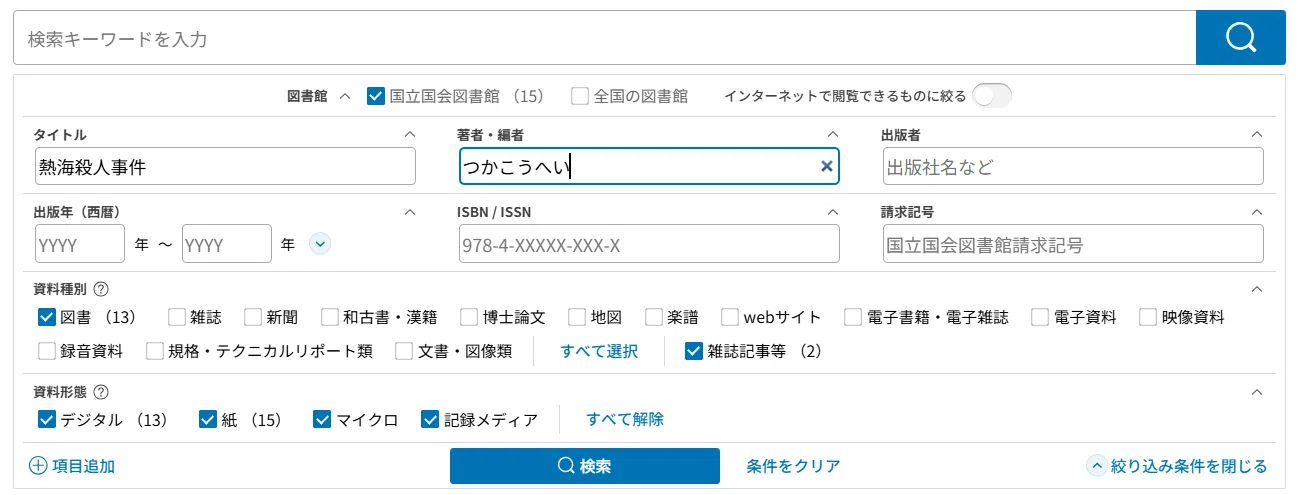Click ISBN / ISSN input field
The height and width of the screenshot is (495, 1309).
pyautogui.click(x=649, y=244)
